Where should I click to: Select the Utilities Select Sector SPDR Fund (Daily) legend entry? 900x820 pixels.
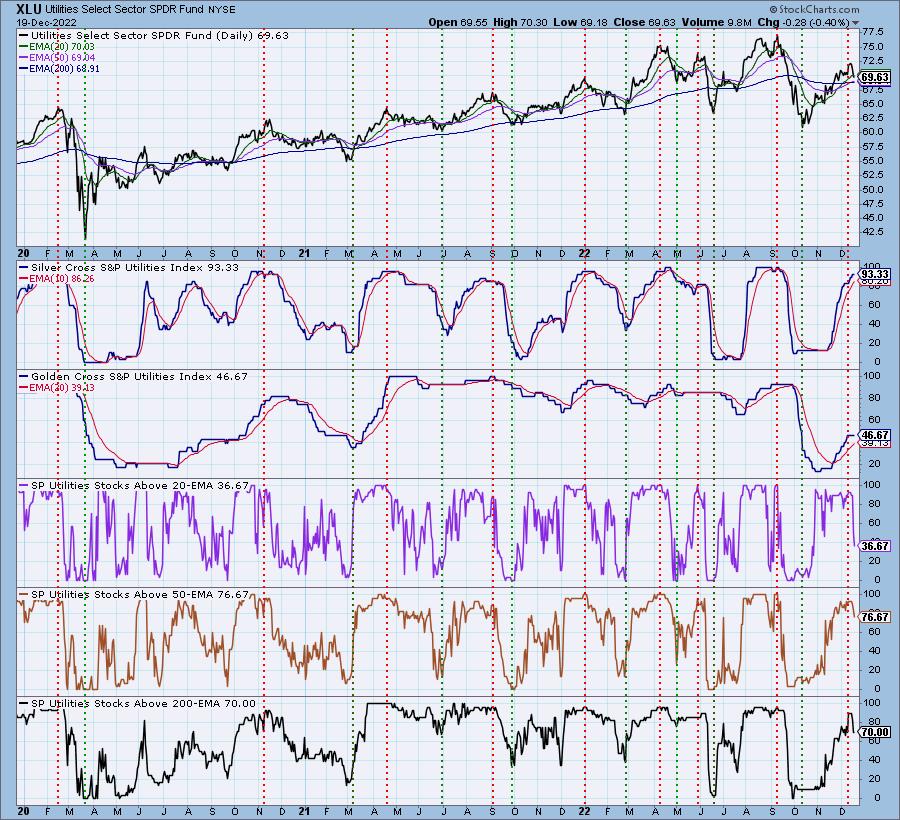click(x=154, y=36)
